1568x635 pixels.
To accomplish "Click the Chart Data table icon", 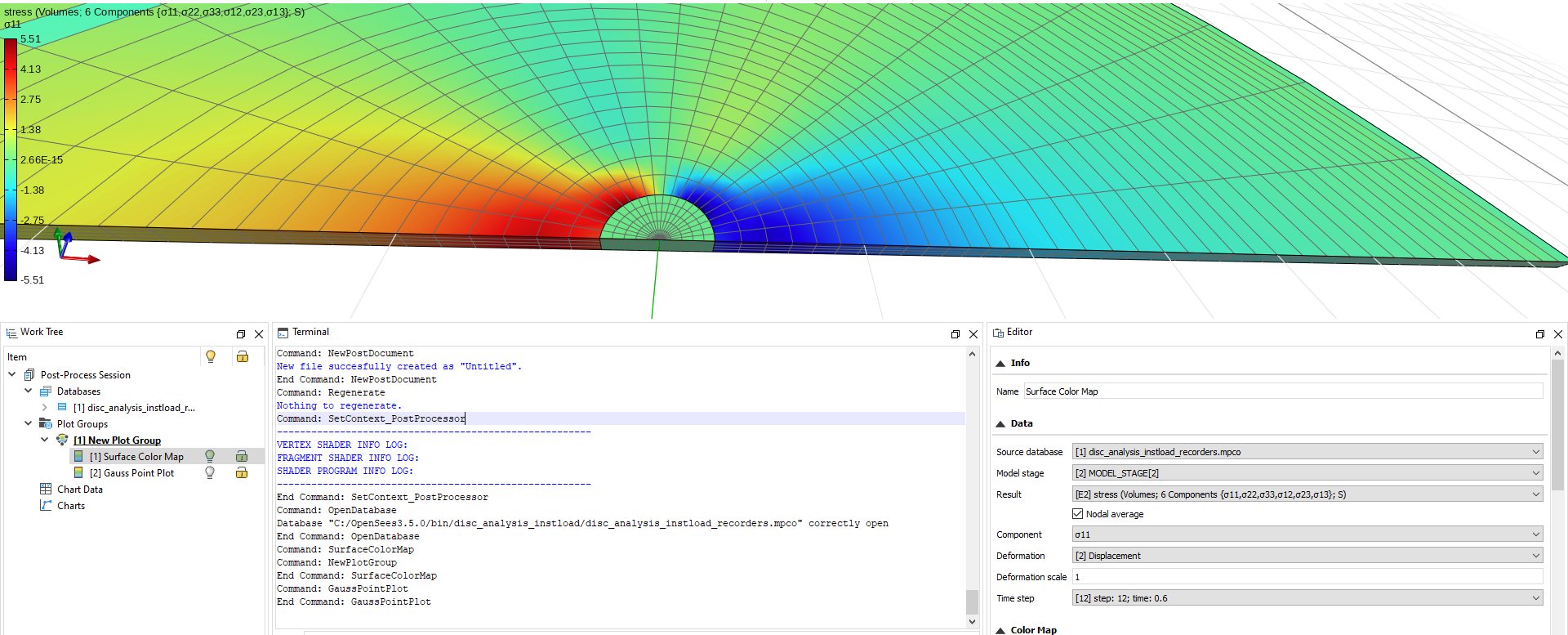I will point(46,489).
